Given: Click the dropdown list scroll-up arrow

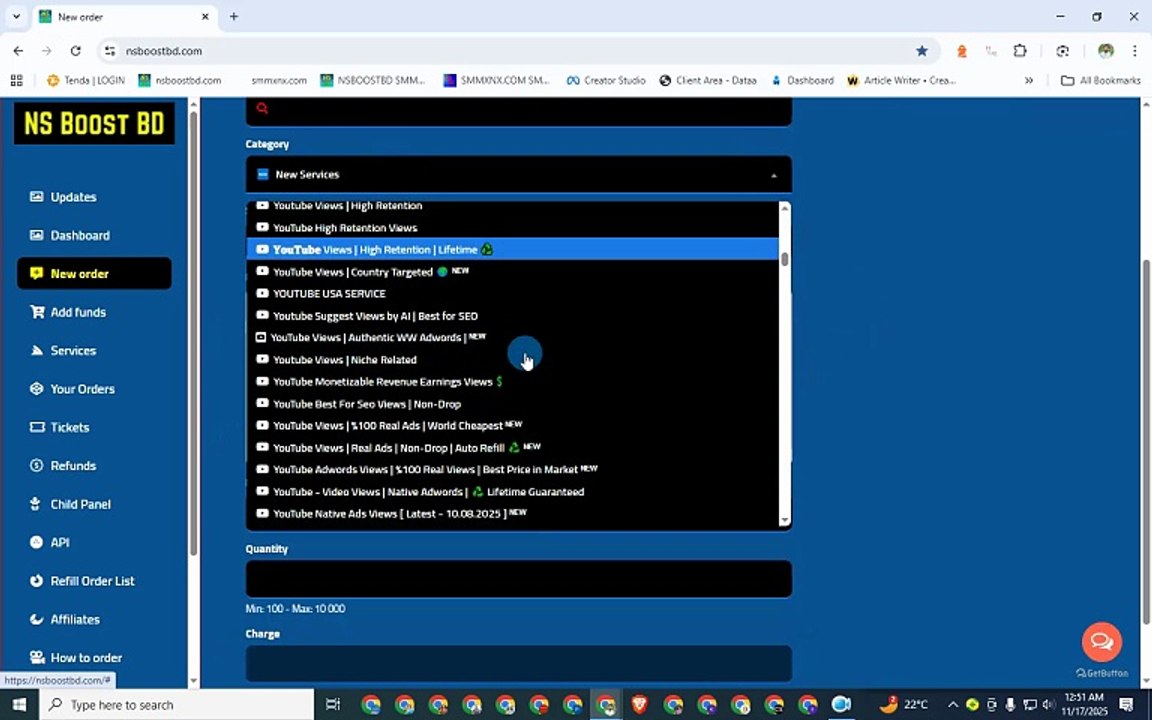Looking at the screenshot, I should (785, 209).
